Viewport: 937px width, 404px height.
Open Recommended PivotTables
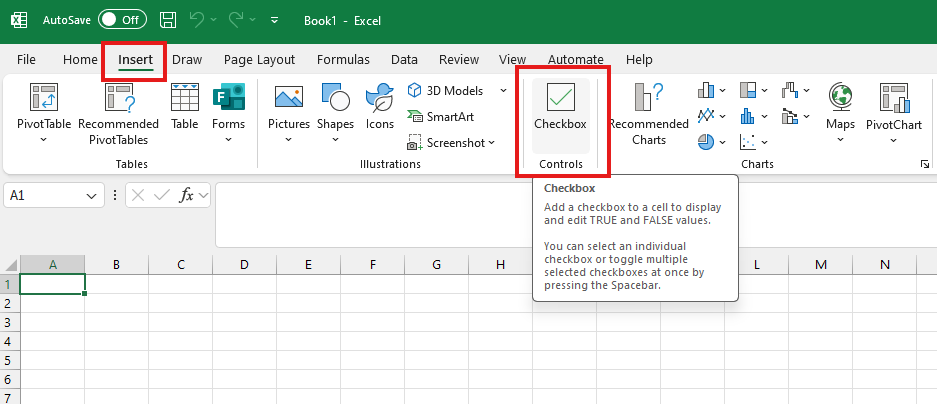point(119,98)
